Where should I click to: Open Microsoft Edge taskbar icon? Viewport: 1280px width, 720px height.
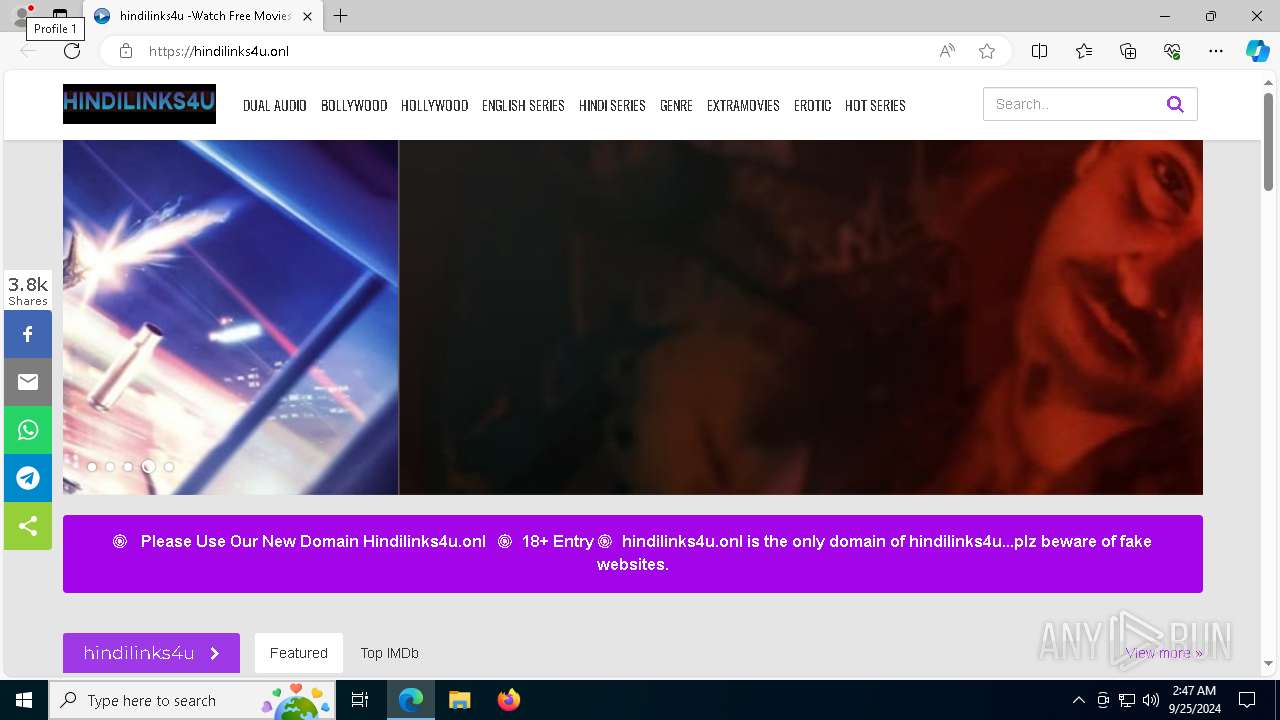click(x=411, y=700)
